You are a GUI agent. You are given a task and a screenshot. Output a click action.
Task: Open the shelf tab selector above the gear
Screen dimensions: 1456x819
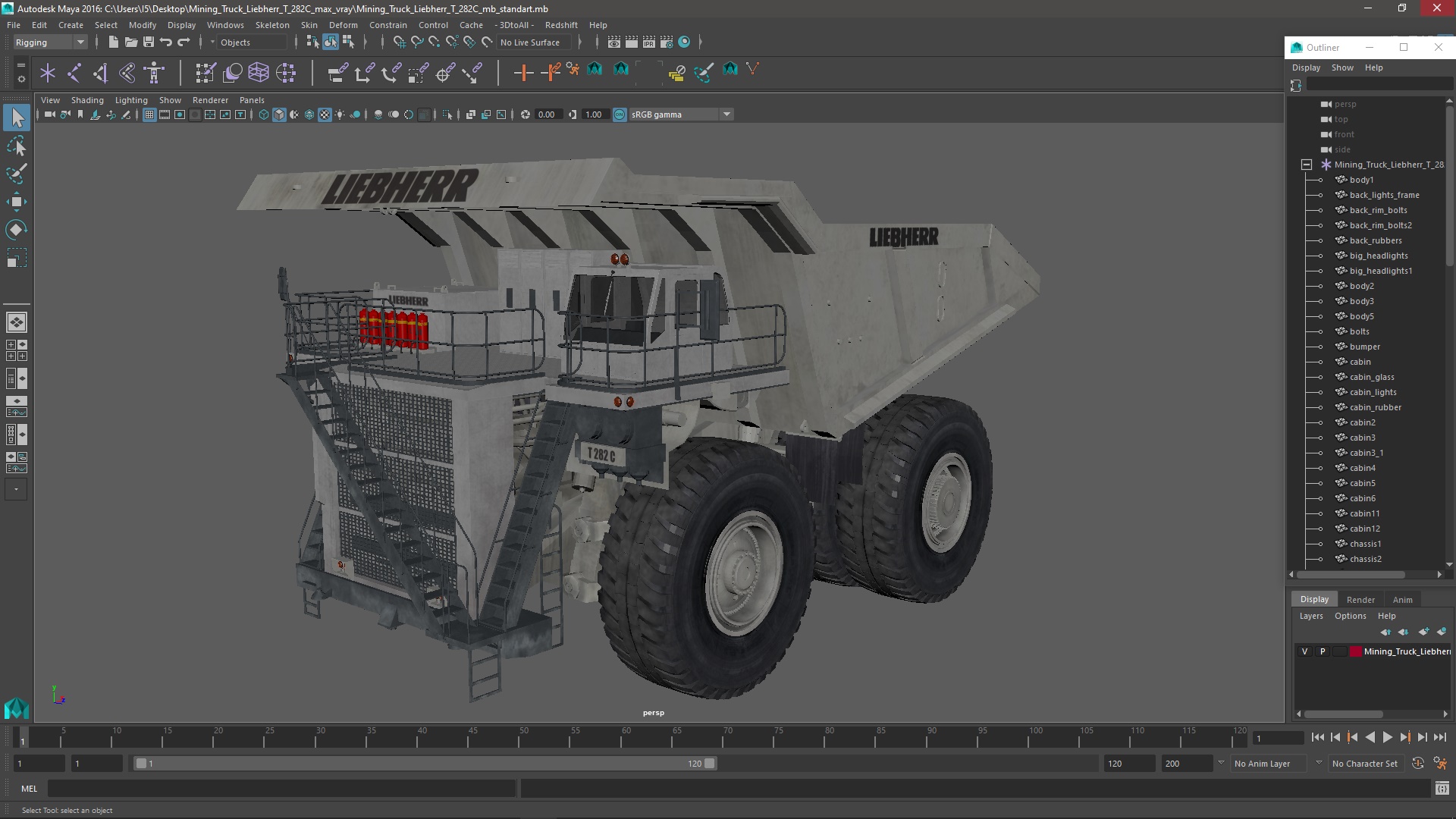coord(20,65)
